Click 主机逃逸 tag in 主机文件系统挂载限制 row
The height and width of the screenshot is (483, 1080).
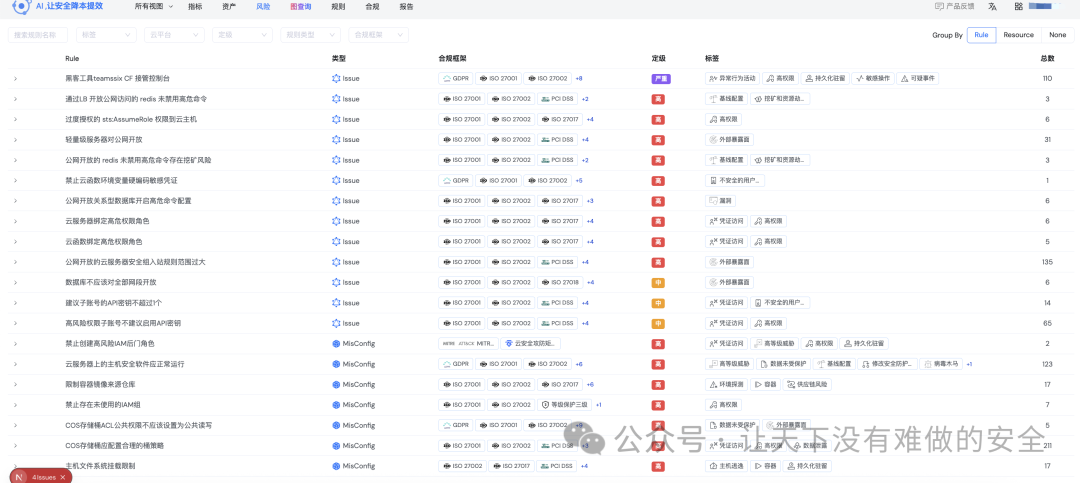tap(727, 466)
